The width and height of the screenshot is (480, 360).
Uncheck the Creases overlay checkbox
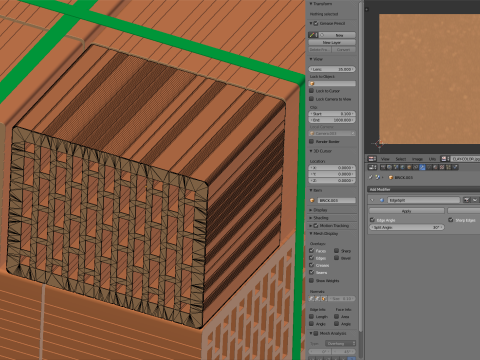[312, 265]
